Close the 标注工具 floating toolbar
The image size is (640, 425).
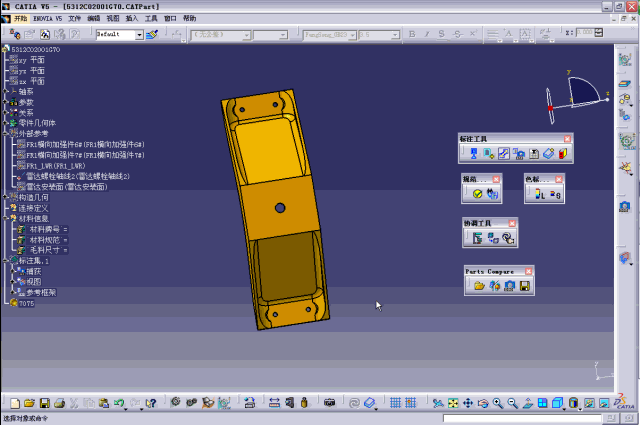567,138
